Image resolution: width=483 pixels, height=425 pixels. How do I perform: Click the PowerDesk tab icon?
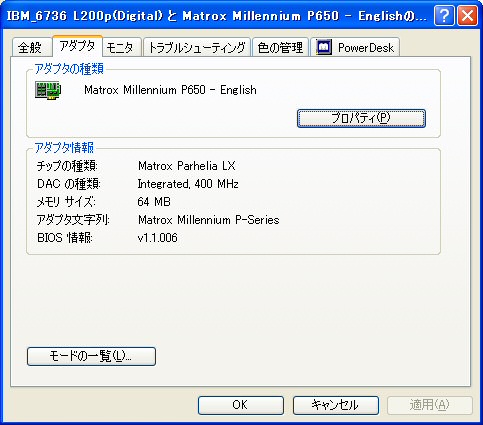[x=324, y=47]
